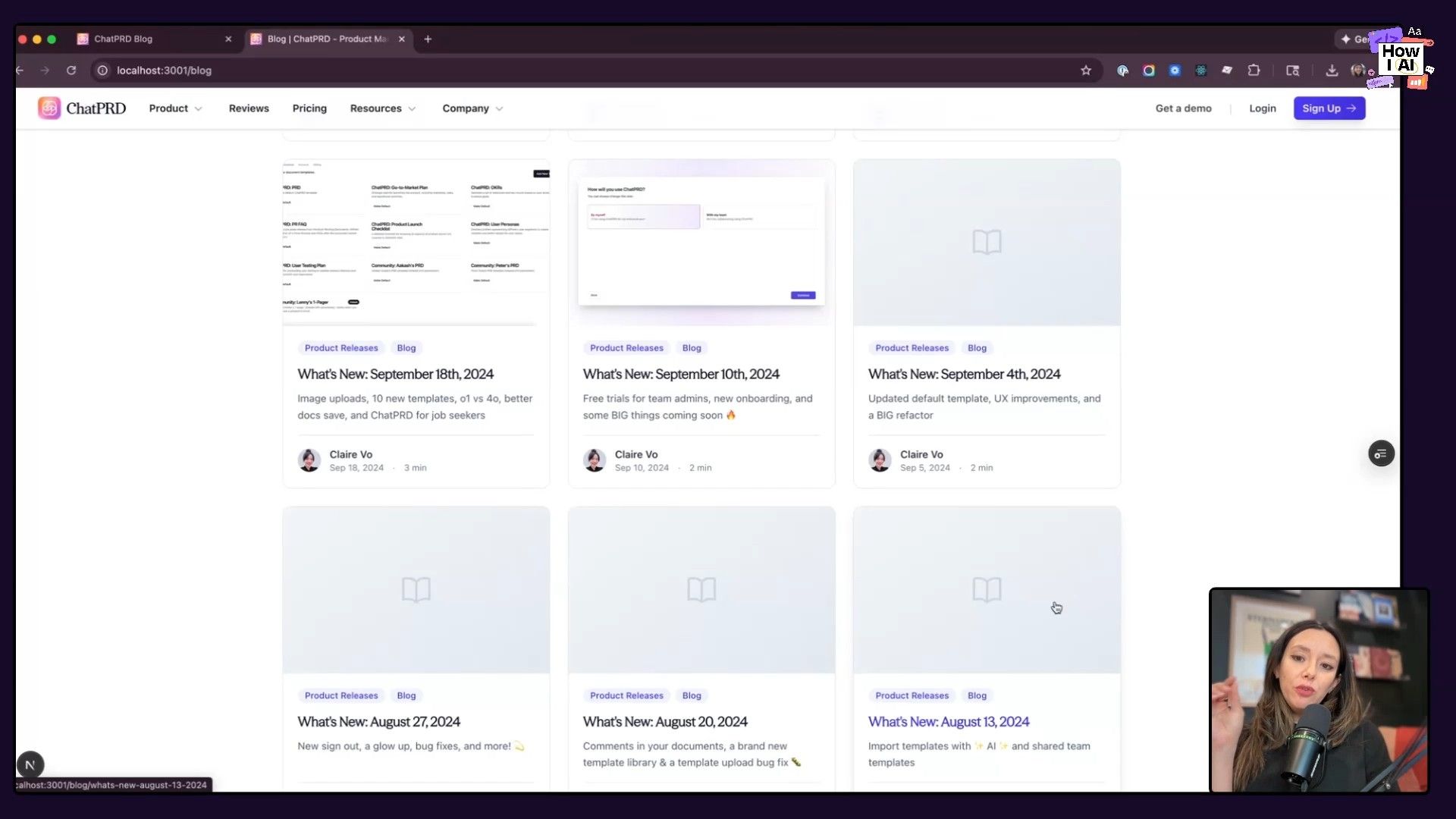
Task: Click Blog tag on September 18th card
Action: 406,348
